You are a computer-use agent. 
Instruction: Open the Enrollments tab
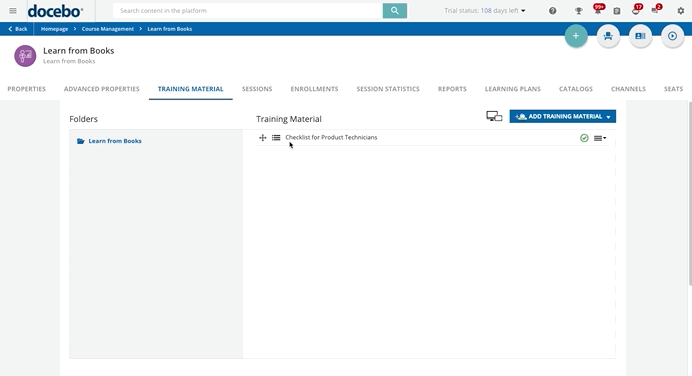pos(314,89)
